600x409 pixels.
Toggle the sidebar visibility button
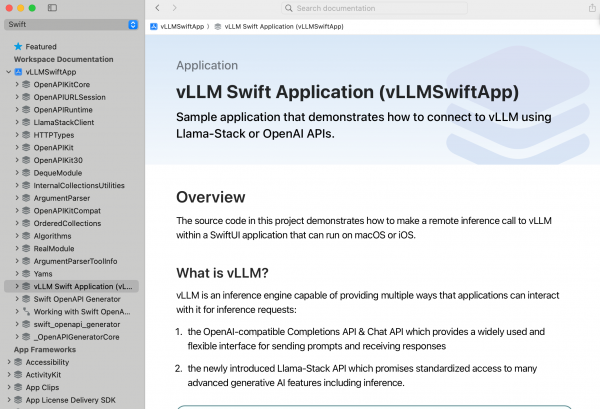pos(52,8)
